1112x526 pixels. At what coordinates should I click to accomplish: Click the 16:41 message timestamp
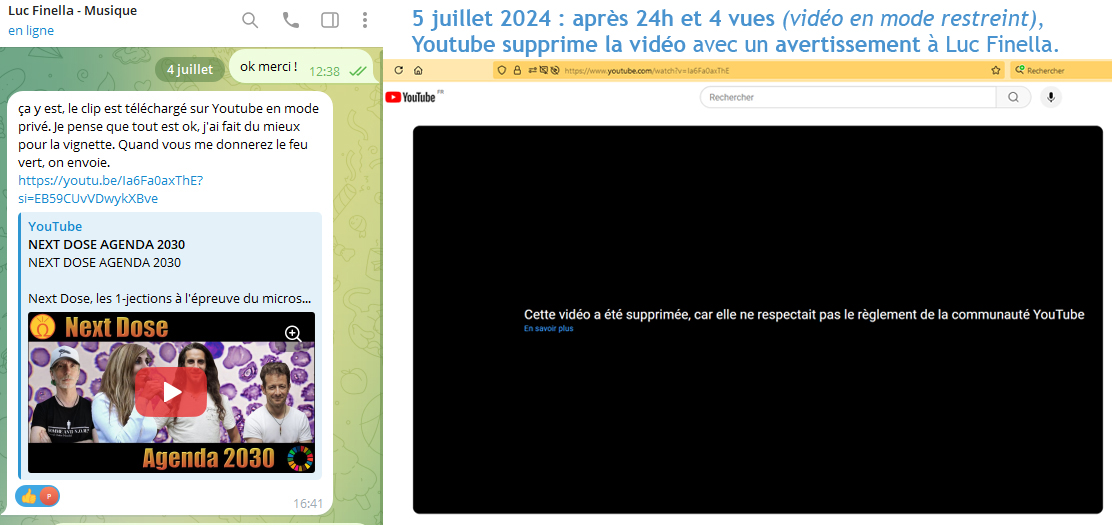click(x=308, y=504)
